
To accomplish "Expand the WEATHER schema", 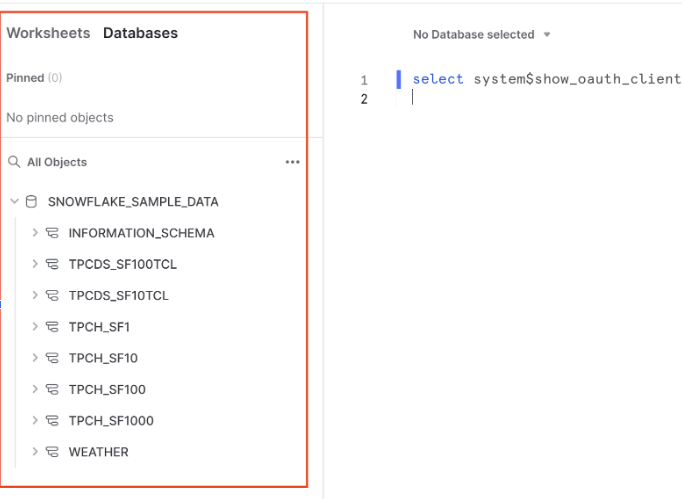I will tap(35, 452).
